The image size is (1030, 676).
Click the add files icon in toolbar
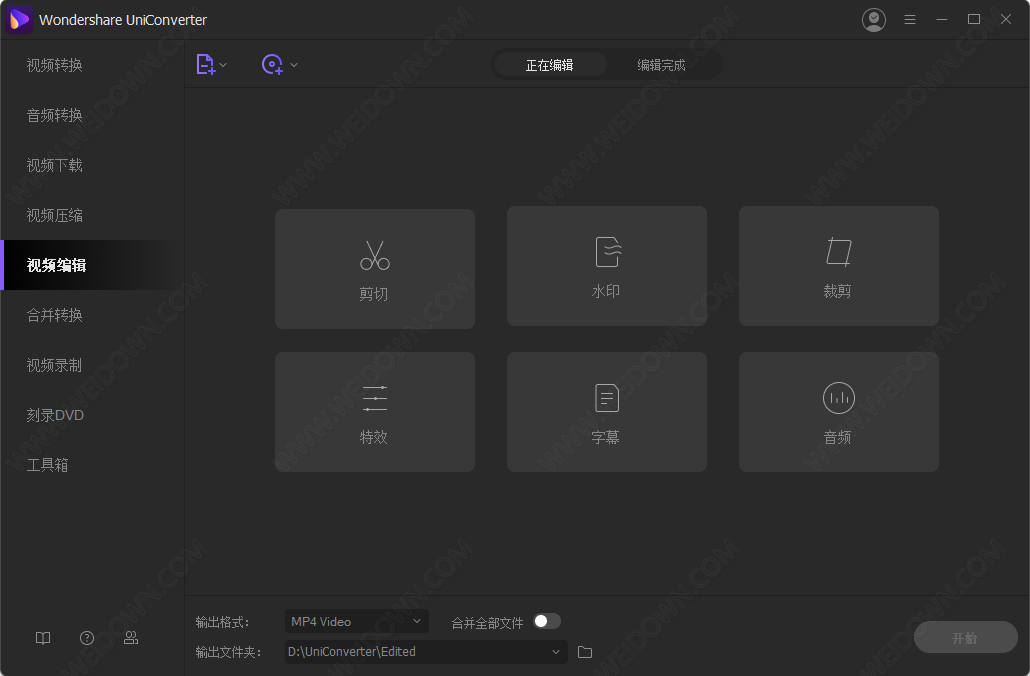click(206, 64)
